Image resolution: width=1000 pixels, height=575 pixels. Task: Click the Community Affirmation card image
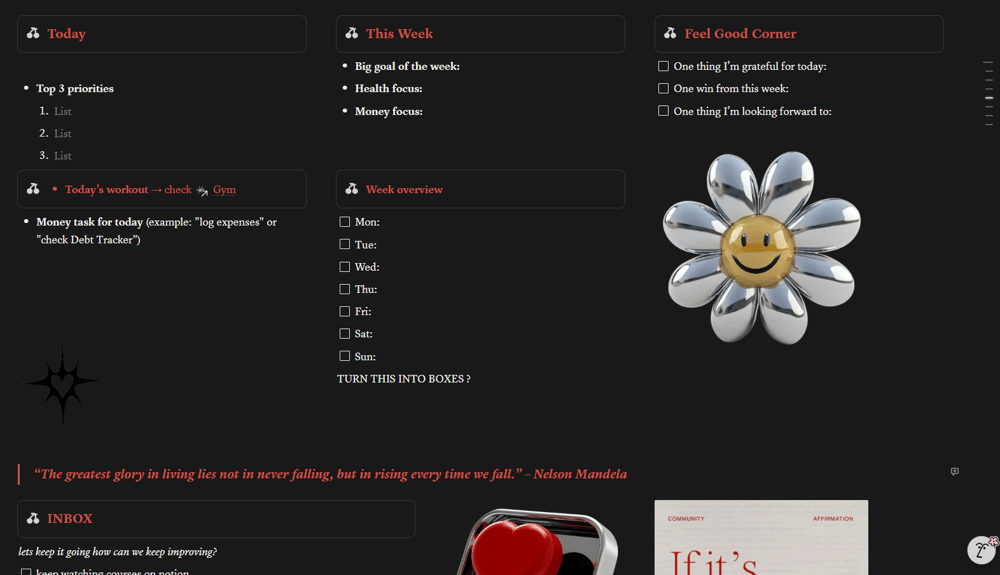[761, 537]
